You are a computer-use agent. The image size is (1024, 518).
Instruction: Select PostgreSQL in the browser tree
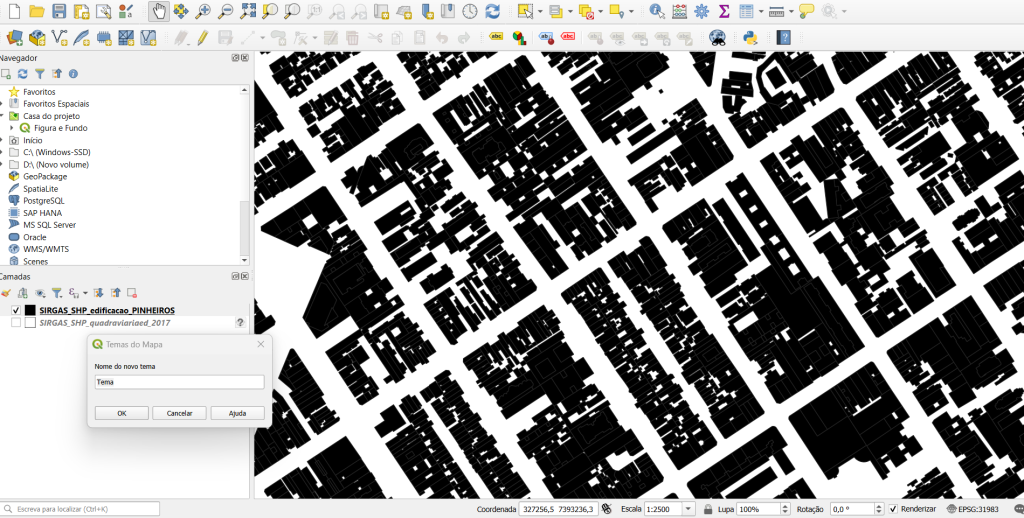[x=44, y=201]
